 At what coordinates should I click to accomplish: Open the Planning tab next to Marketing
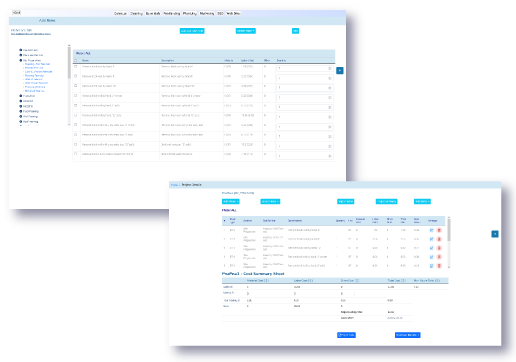190,14
